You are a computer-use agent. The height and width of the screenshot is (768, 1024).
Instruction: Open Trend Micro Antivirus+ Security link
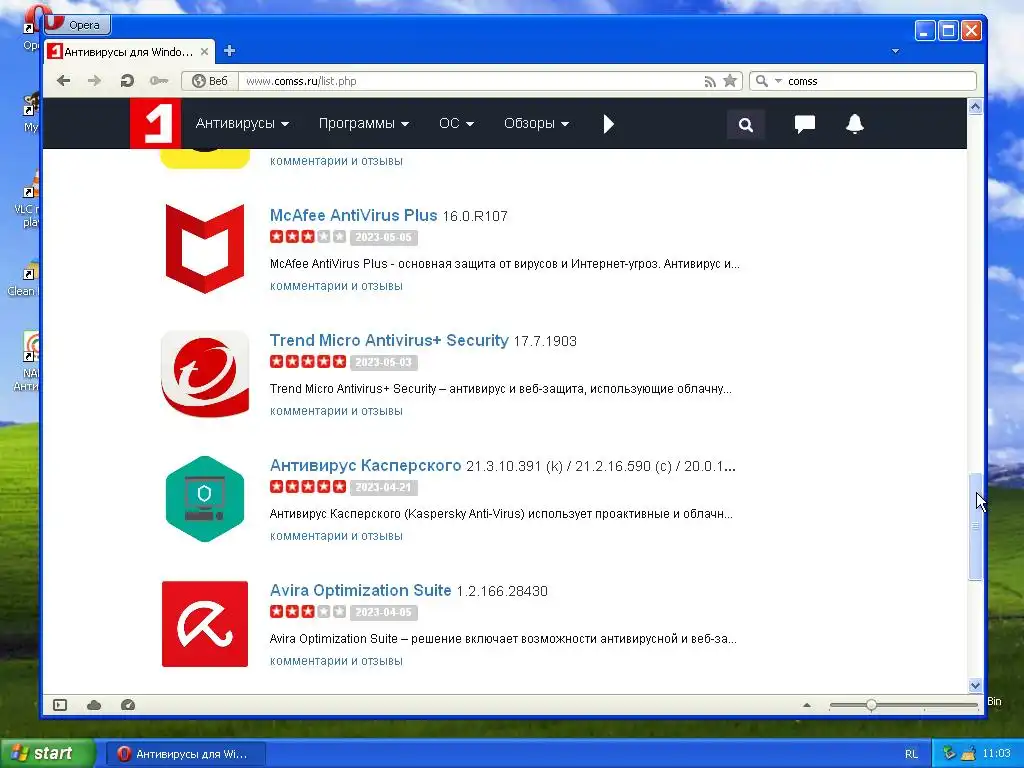tap(389, 340)
